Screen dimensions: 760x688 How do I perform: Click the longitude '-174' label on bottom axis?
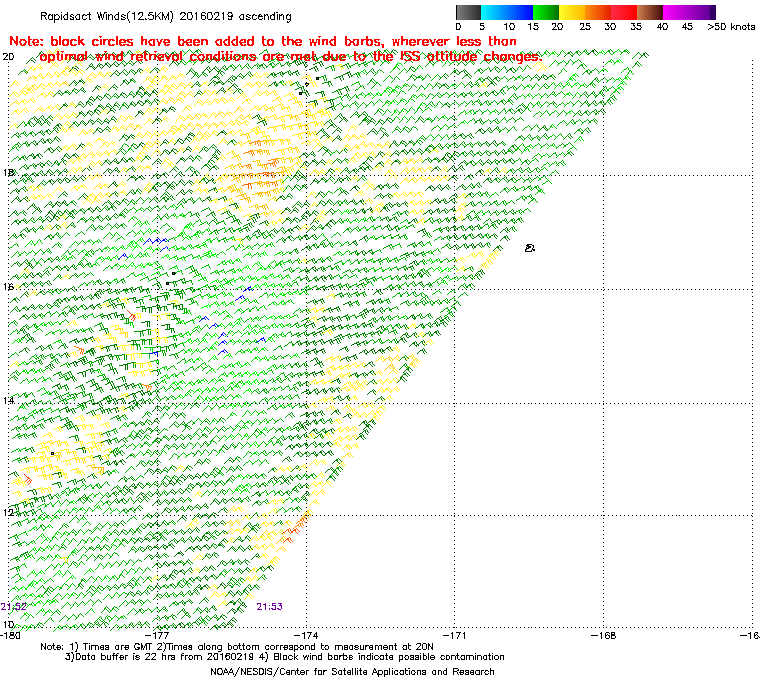(x=306, y=635)
